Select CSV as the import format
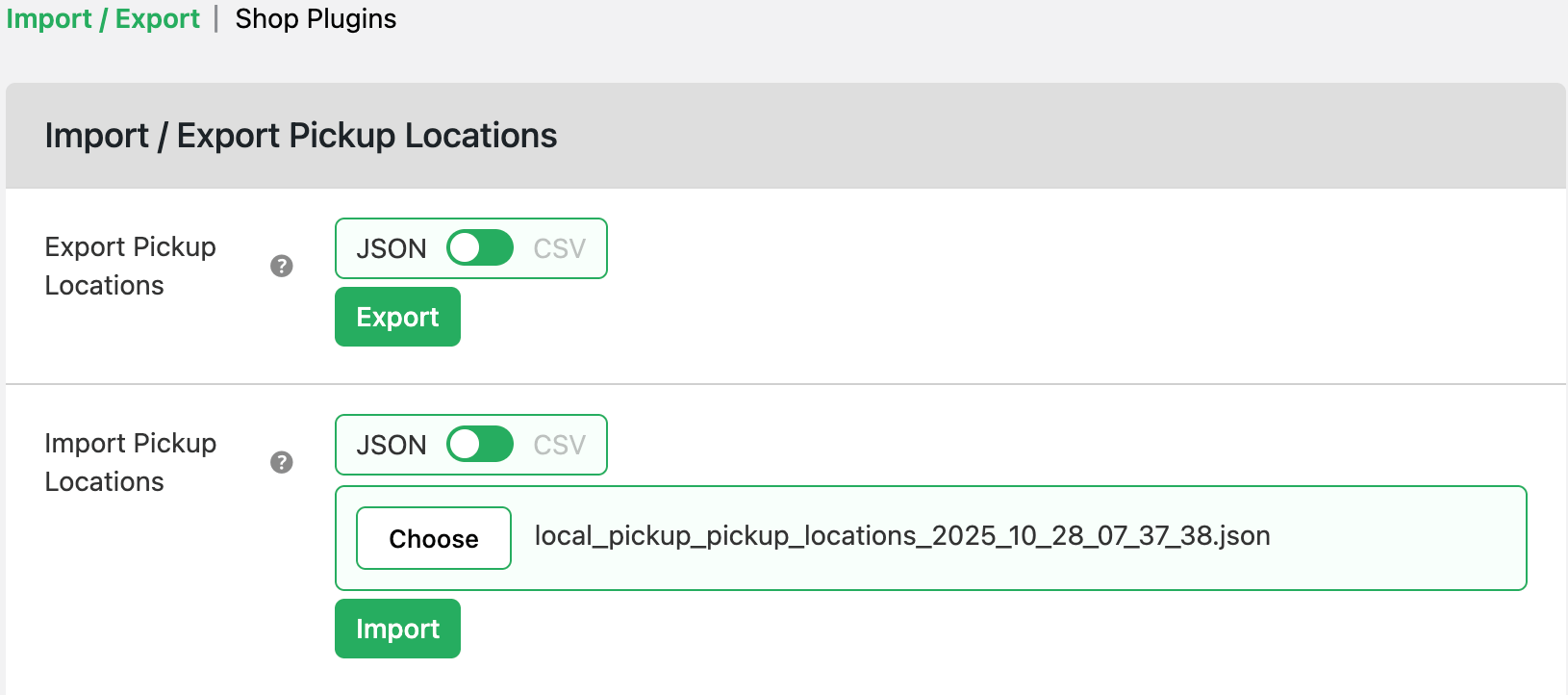Viewport: 1568px width, 695px height. 560,445
